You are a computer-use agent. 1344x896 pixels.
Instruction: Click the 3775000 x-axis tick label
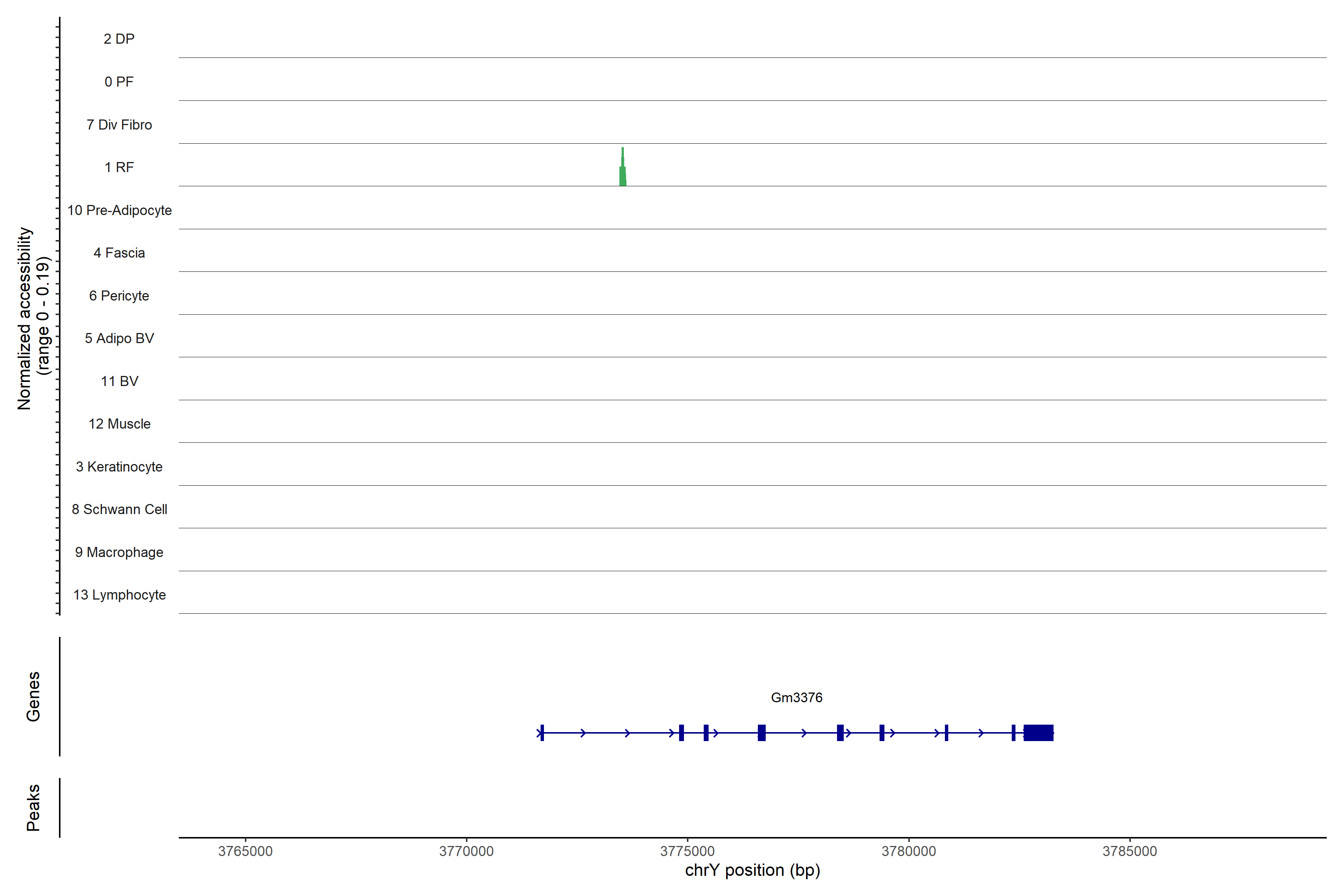tap(687, 851)
